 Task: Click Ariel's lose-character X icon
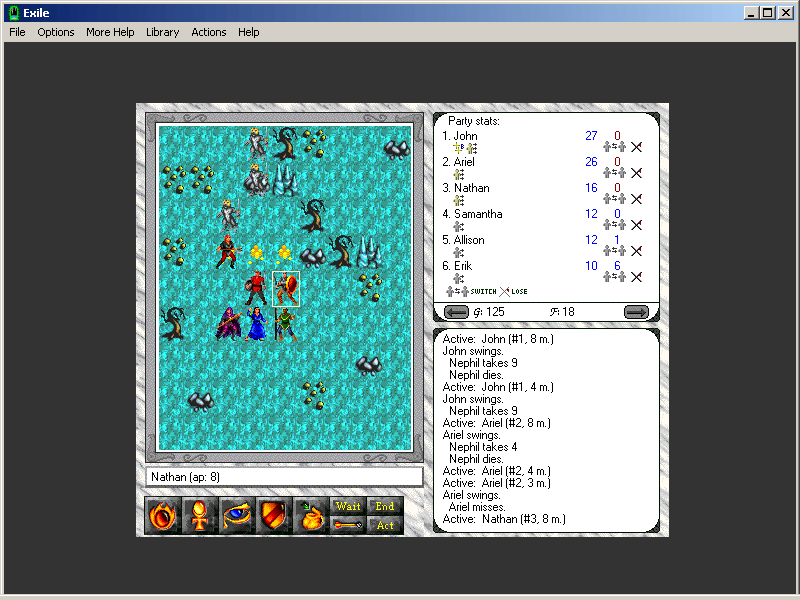tap(636, 173)
